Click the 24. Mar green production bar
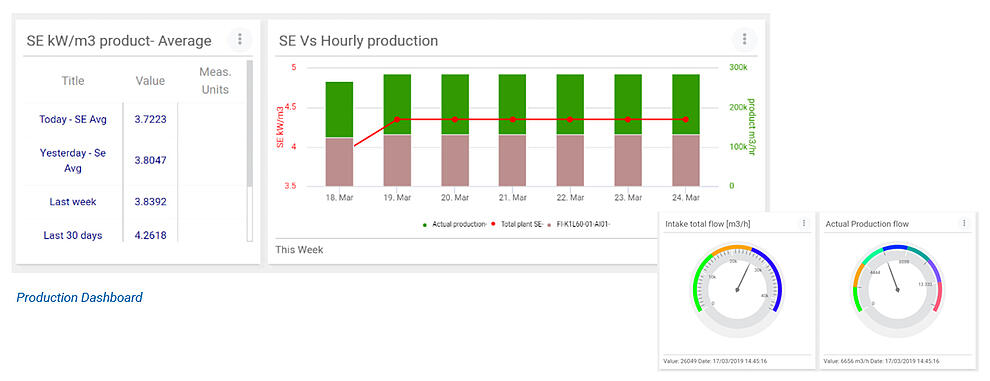990x381 pixels. (686, 104)
